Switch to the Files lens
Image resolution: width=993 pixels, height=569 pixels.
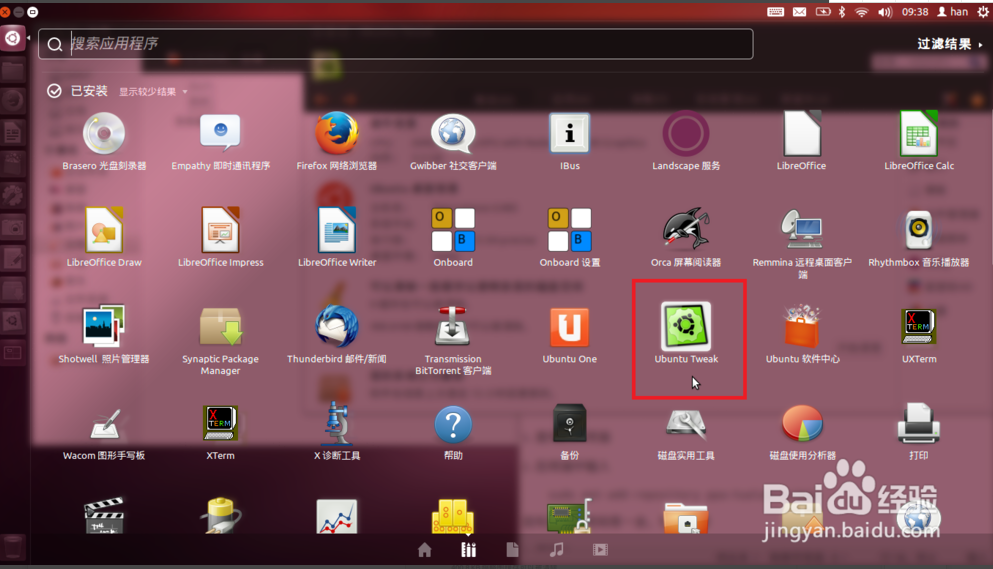(x=512, y=550)
